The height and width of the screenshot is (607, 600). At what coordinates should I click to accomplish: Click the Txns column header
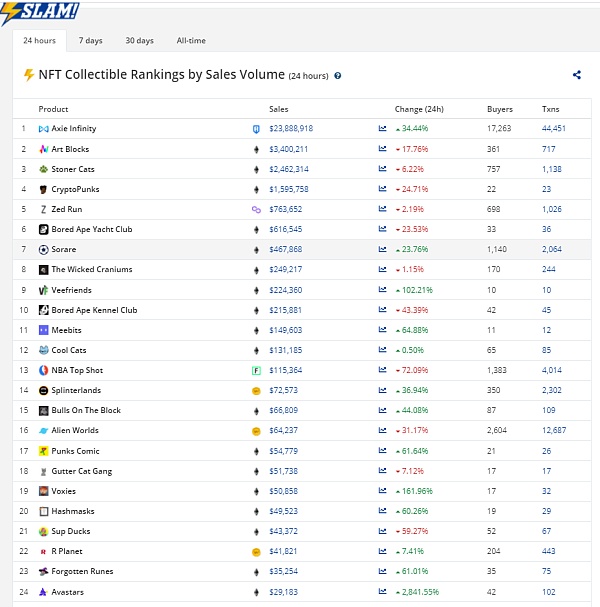[550, 109]
